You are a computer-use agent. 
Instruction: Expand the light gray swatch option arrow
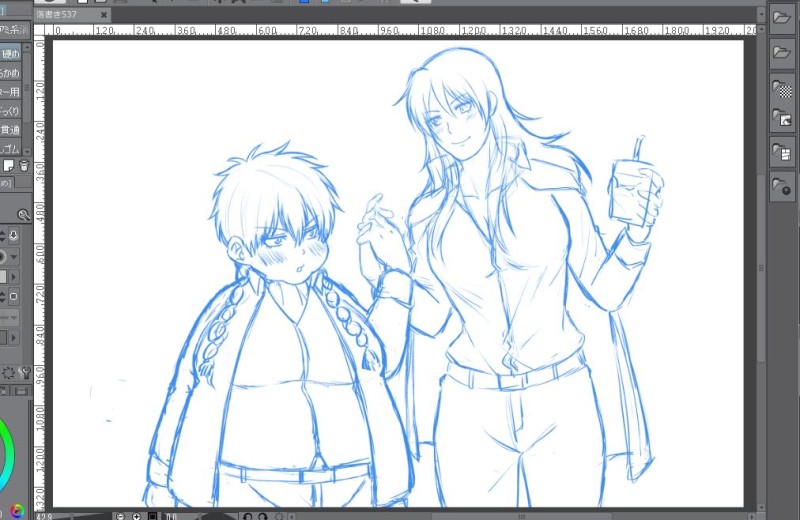(14, 277)
